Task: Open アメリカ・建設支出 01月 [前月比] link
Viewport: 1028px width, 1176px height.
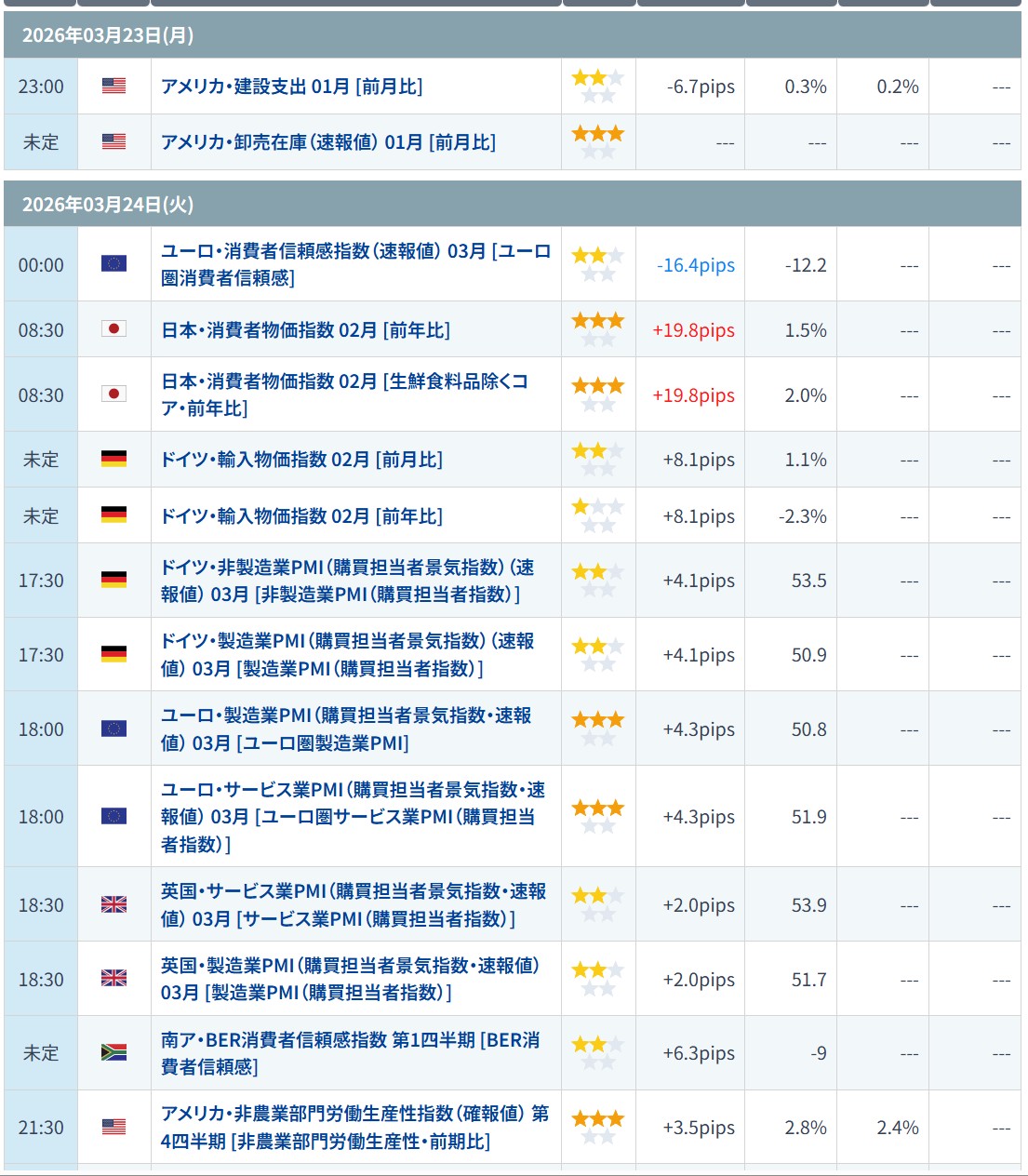Action: 291,87
